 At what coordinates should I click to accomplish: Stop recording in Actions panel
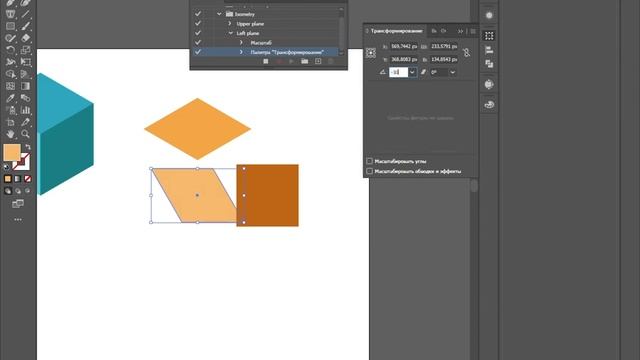[x=266, y=61]
